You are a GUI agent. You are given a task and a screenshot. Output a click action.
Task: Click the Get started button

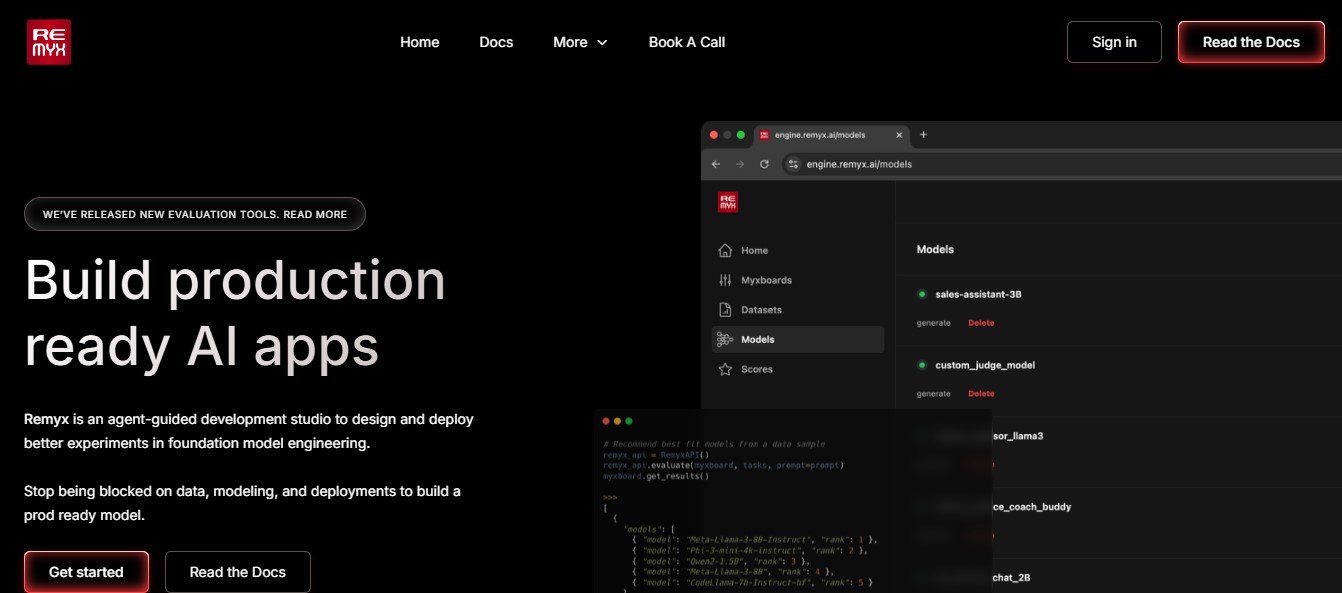86,572
